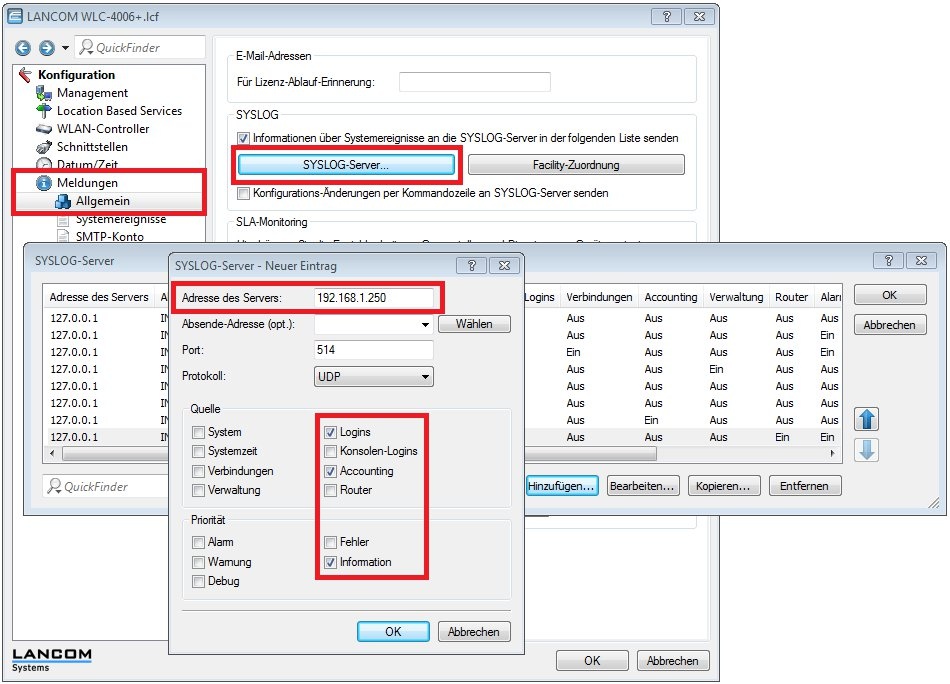950x684 pixels.
Task: Select the Location Based Services icon
Action: coord(44,111)
